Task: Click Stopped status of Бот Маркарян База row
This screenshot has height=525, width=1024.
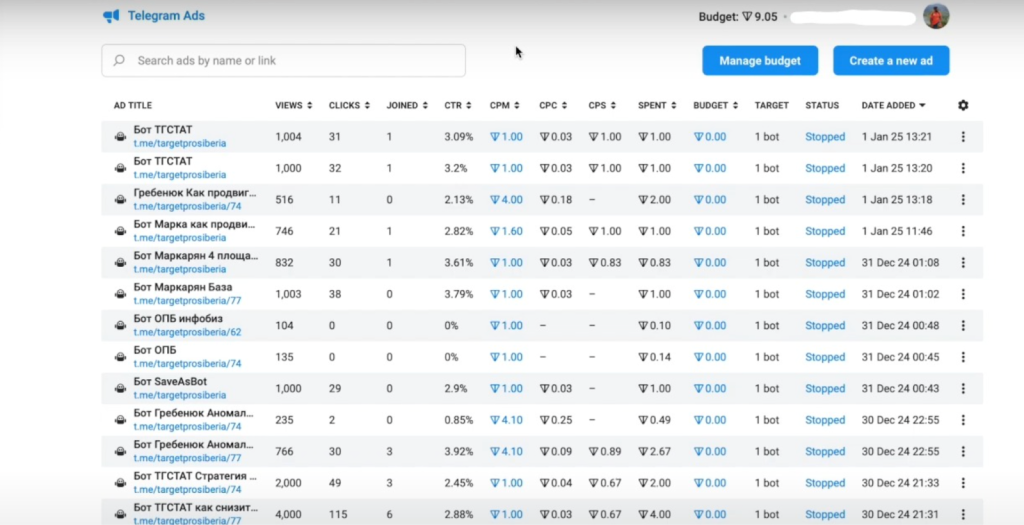Action: pos(825,294)
